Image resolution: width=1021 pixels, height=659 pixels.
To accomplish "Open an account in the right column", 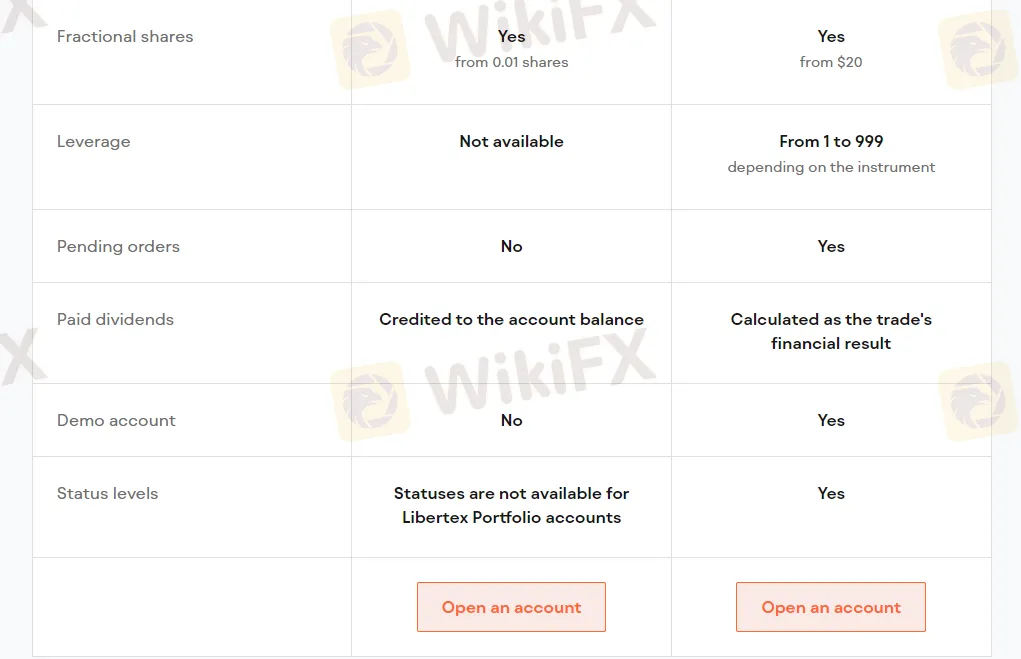I will point(831,607).
